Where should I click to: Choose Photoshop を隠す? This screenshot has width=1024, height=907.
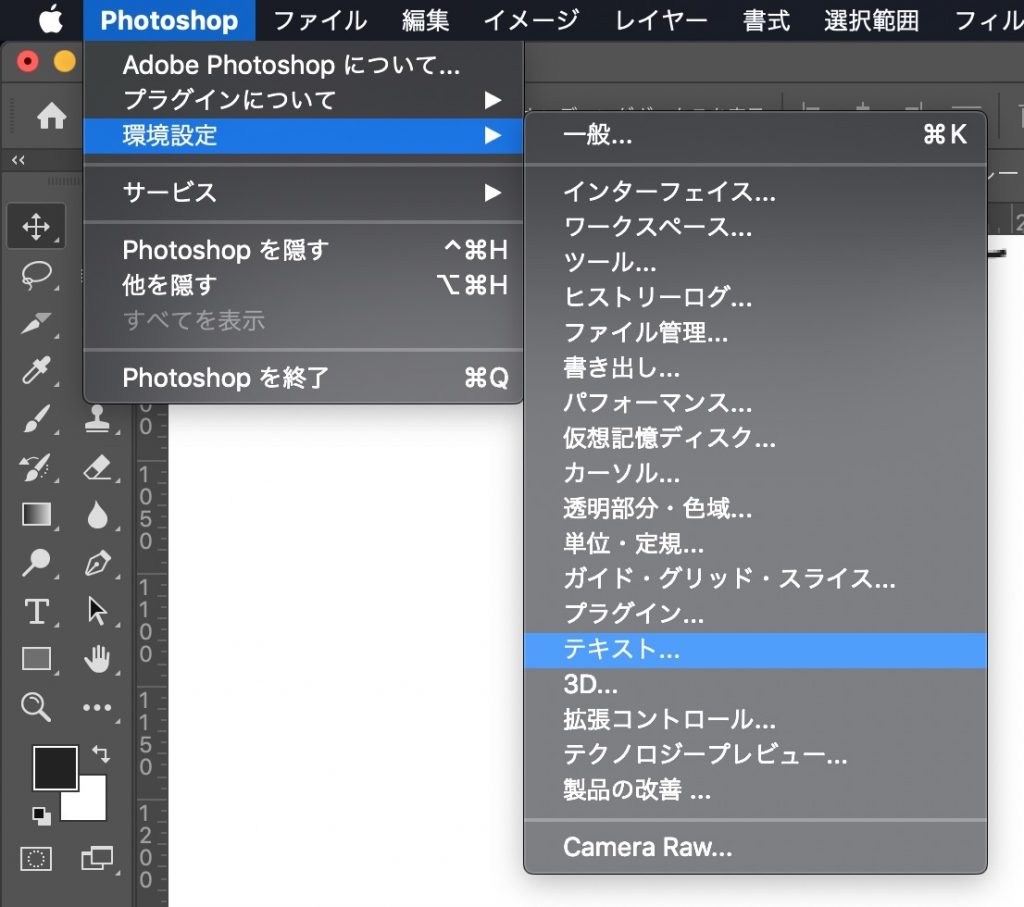304,249
